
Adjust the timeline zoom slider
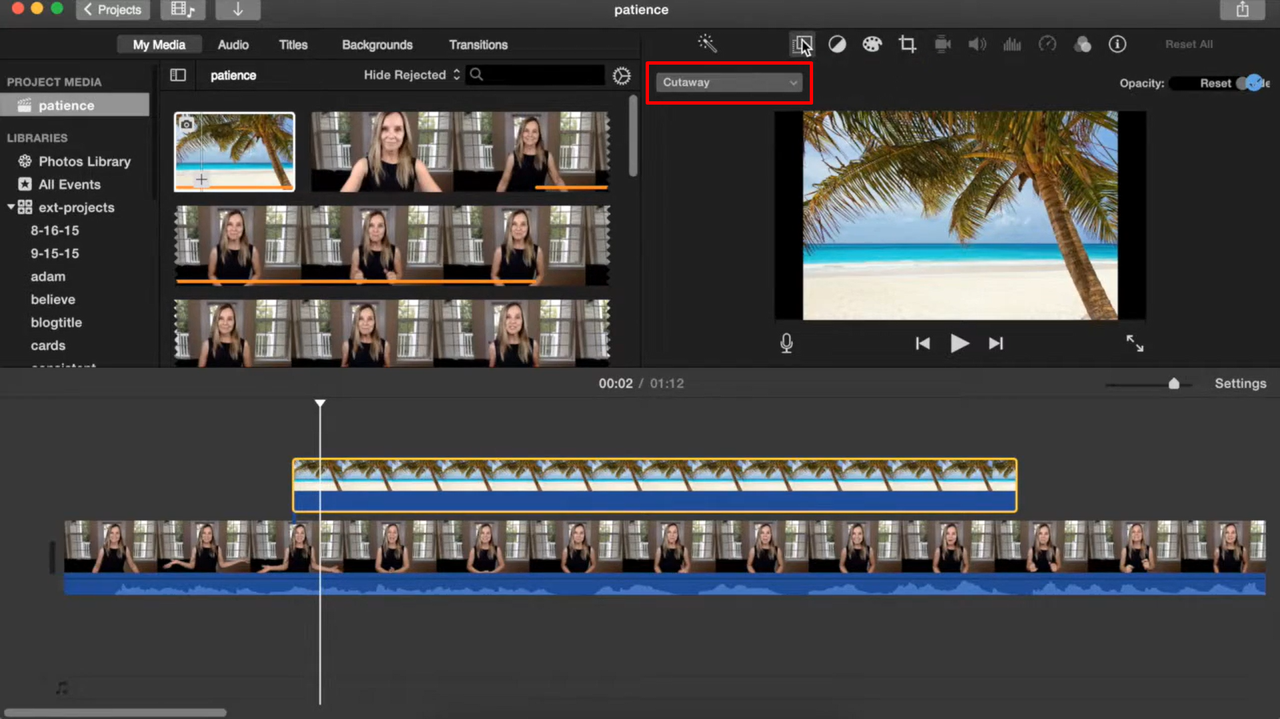pyautogui.click(x=1174, y=384)
